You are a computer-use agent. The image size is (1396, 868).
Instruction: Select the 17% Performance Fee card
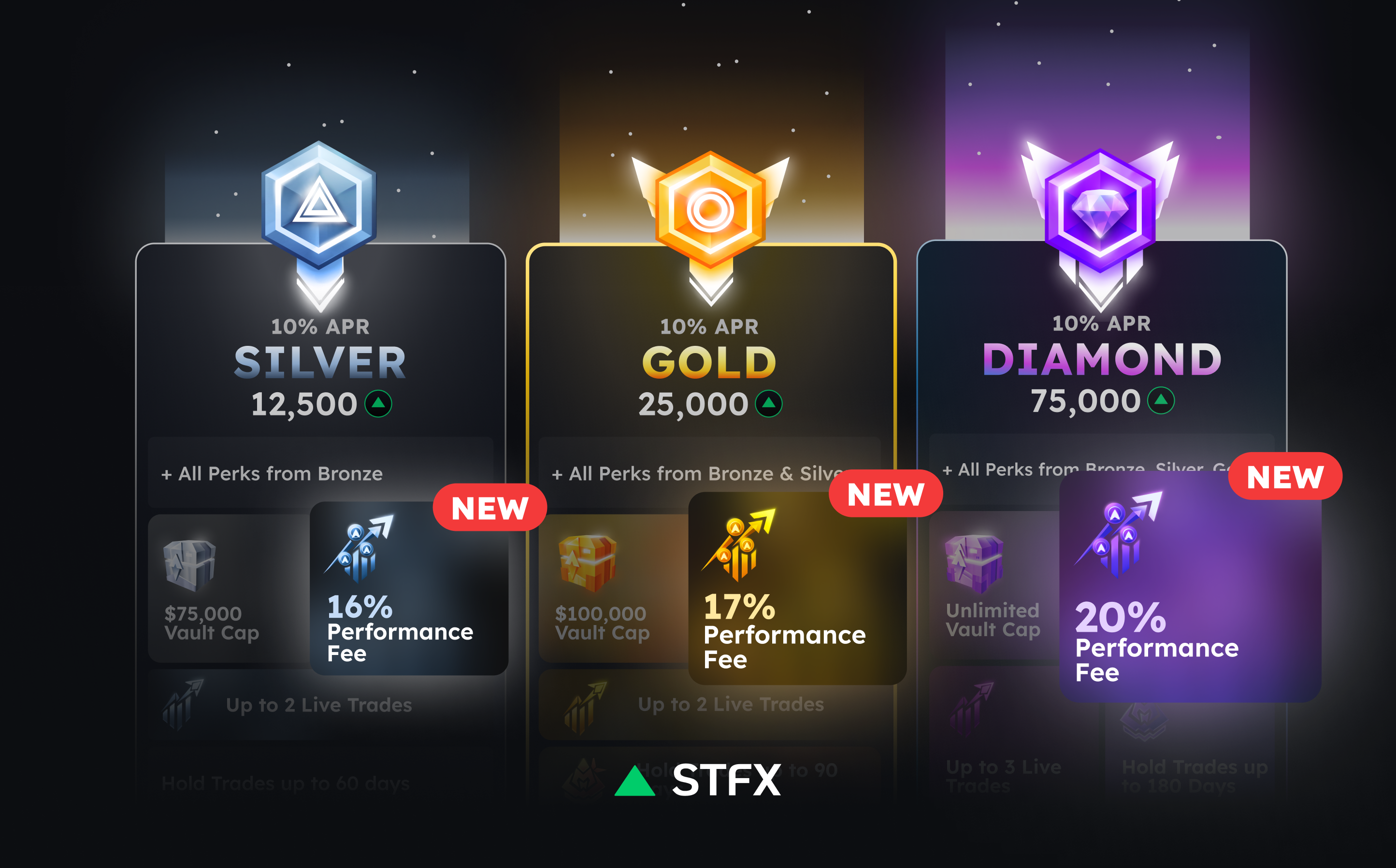[797, 588]
